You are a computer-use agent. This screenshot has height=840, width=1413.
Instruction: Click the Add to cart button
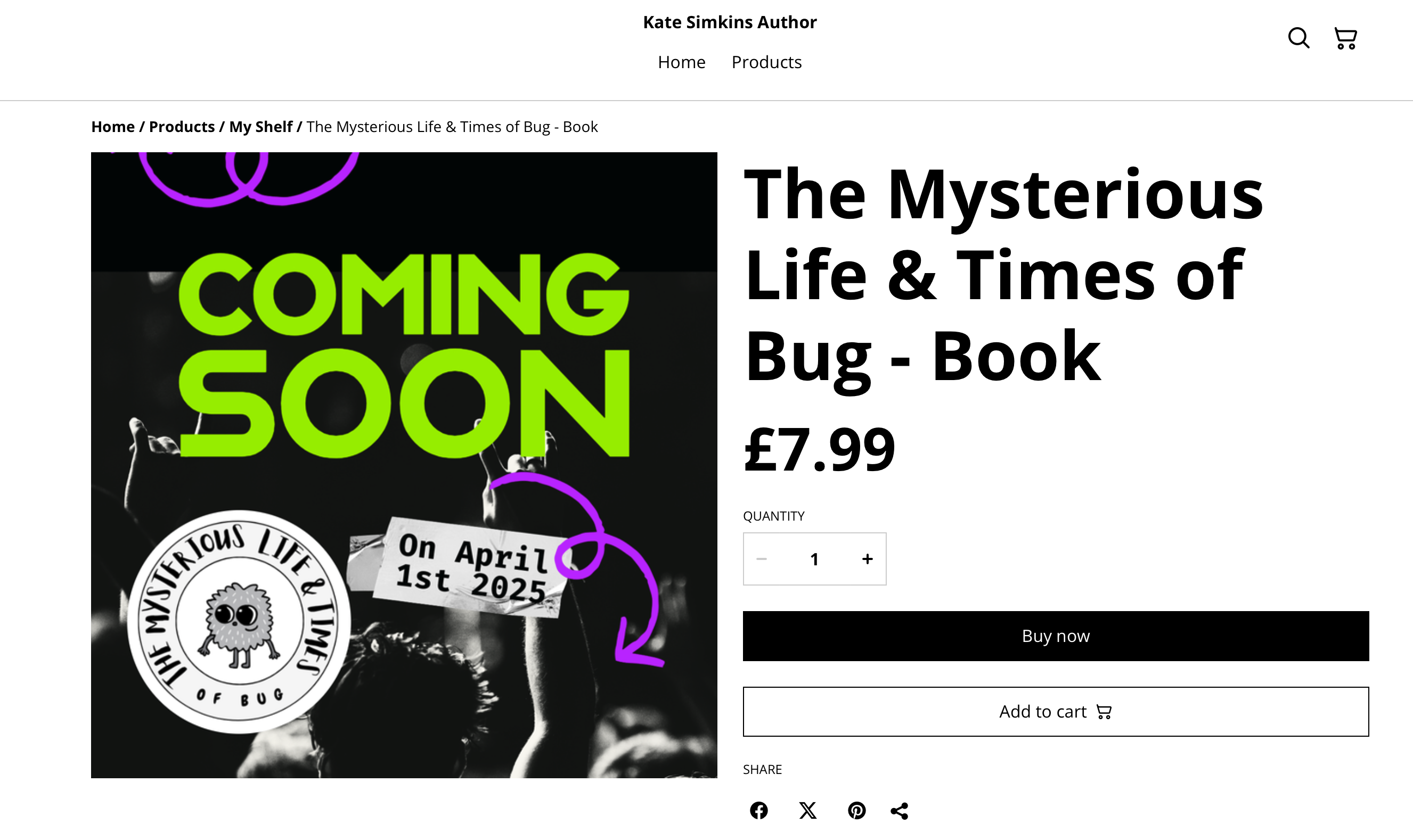tap(1056, 712)
